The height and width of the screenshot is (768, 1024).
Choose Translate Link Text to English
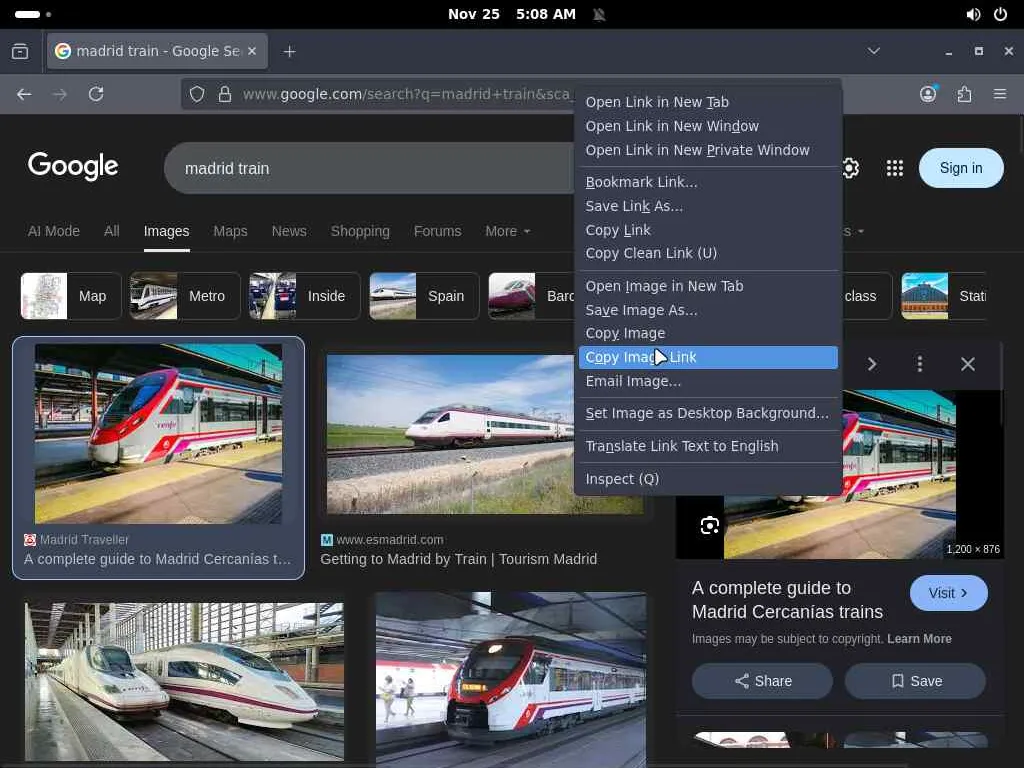pos(708,447)
